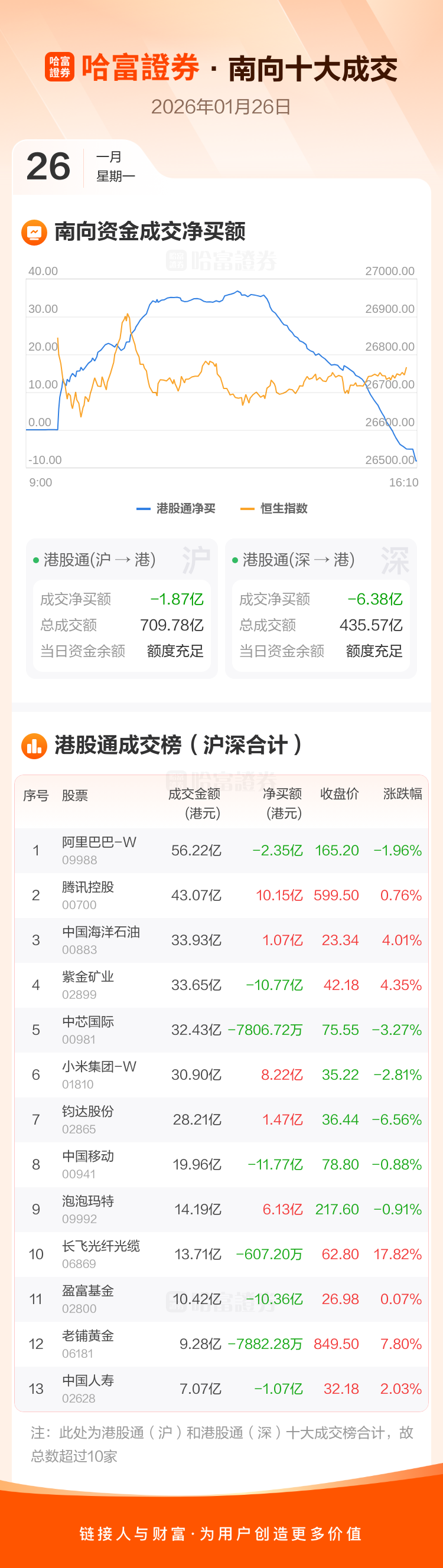Click the faded 沪 watermark icon
443x1568 pixels.
pyautogui.click(x=196, y=560)
